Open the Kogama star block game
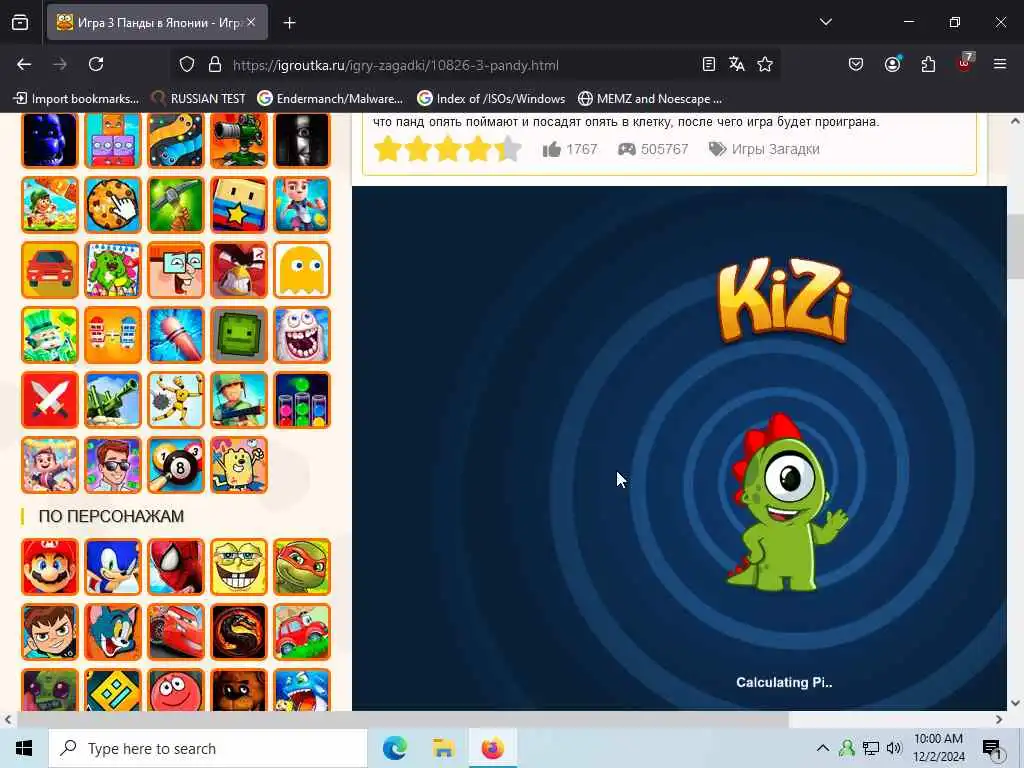 coord(239,204)
